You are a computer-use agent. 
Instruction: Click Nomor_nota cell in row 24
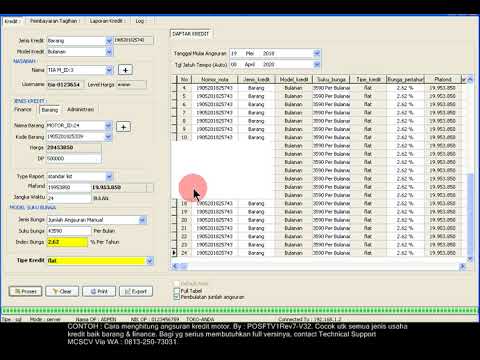coord(215,253)
